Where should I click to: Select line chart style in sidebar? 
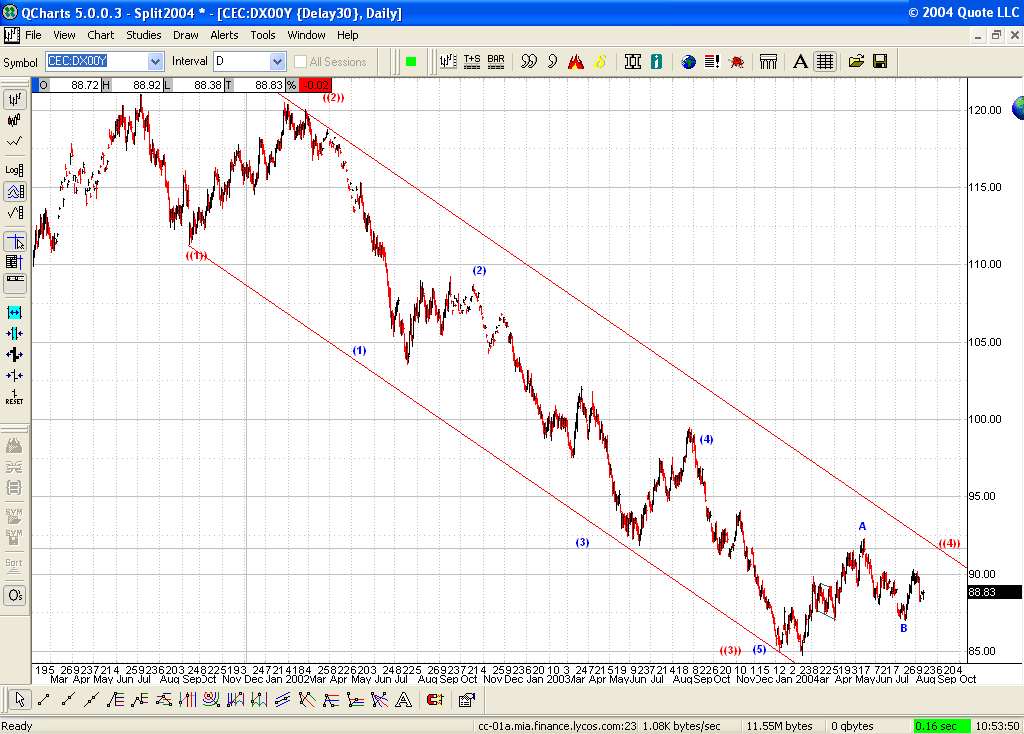14,141
